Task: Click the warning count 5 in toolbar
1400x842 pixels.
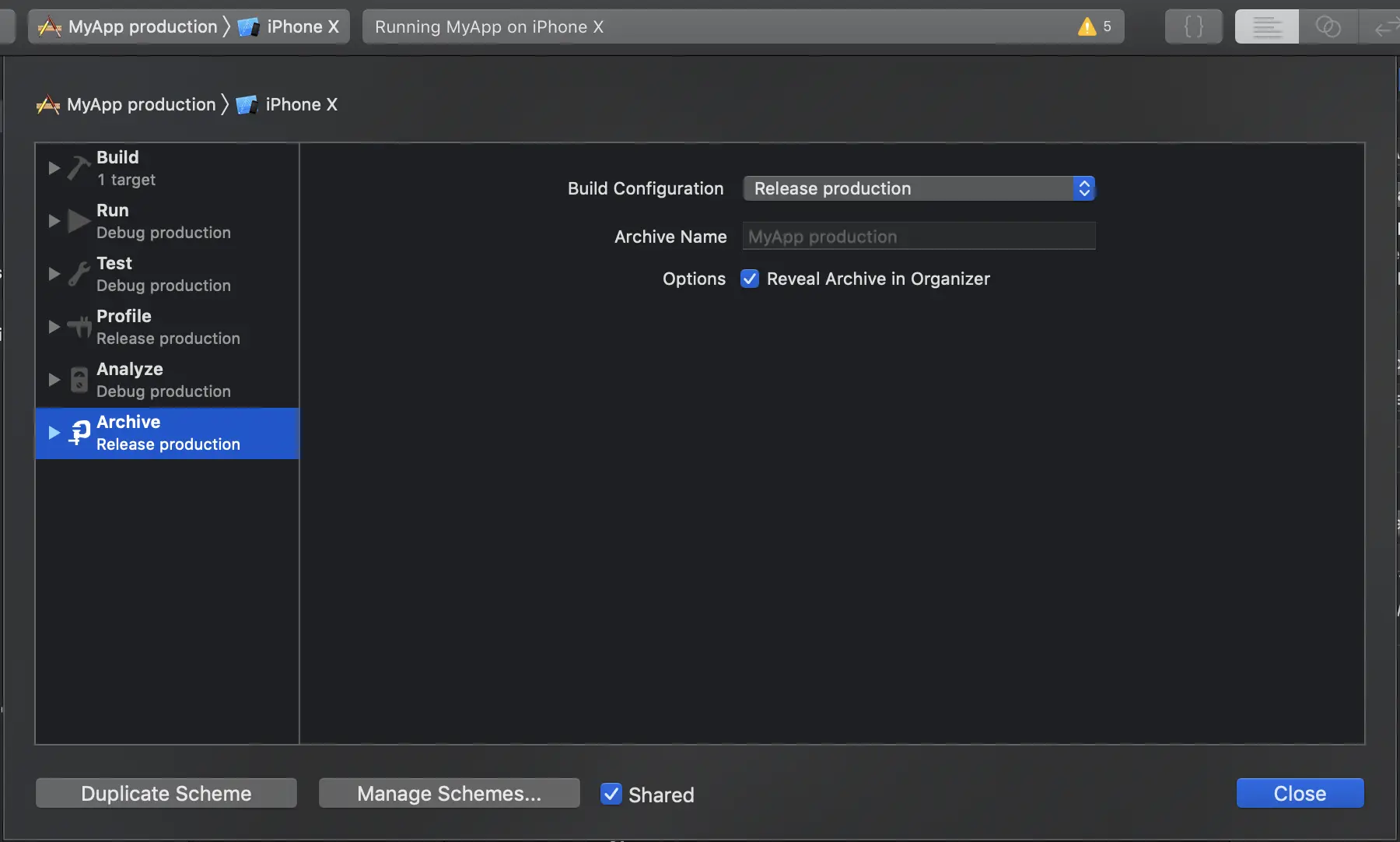Action: [1107, 27]
